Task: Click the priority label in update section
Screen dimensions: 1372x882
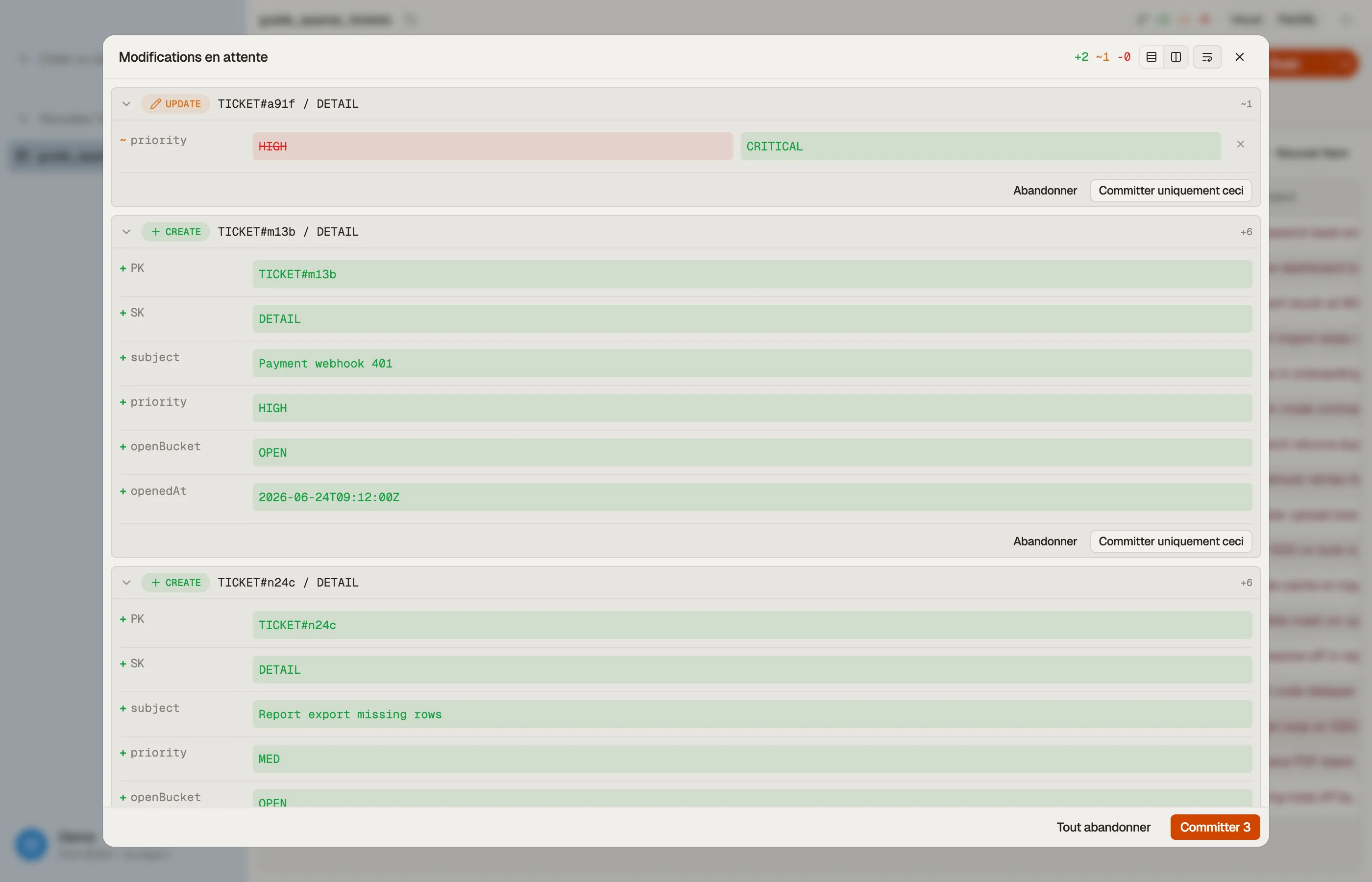Action: point(159,140)
